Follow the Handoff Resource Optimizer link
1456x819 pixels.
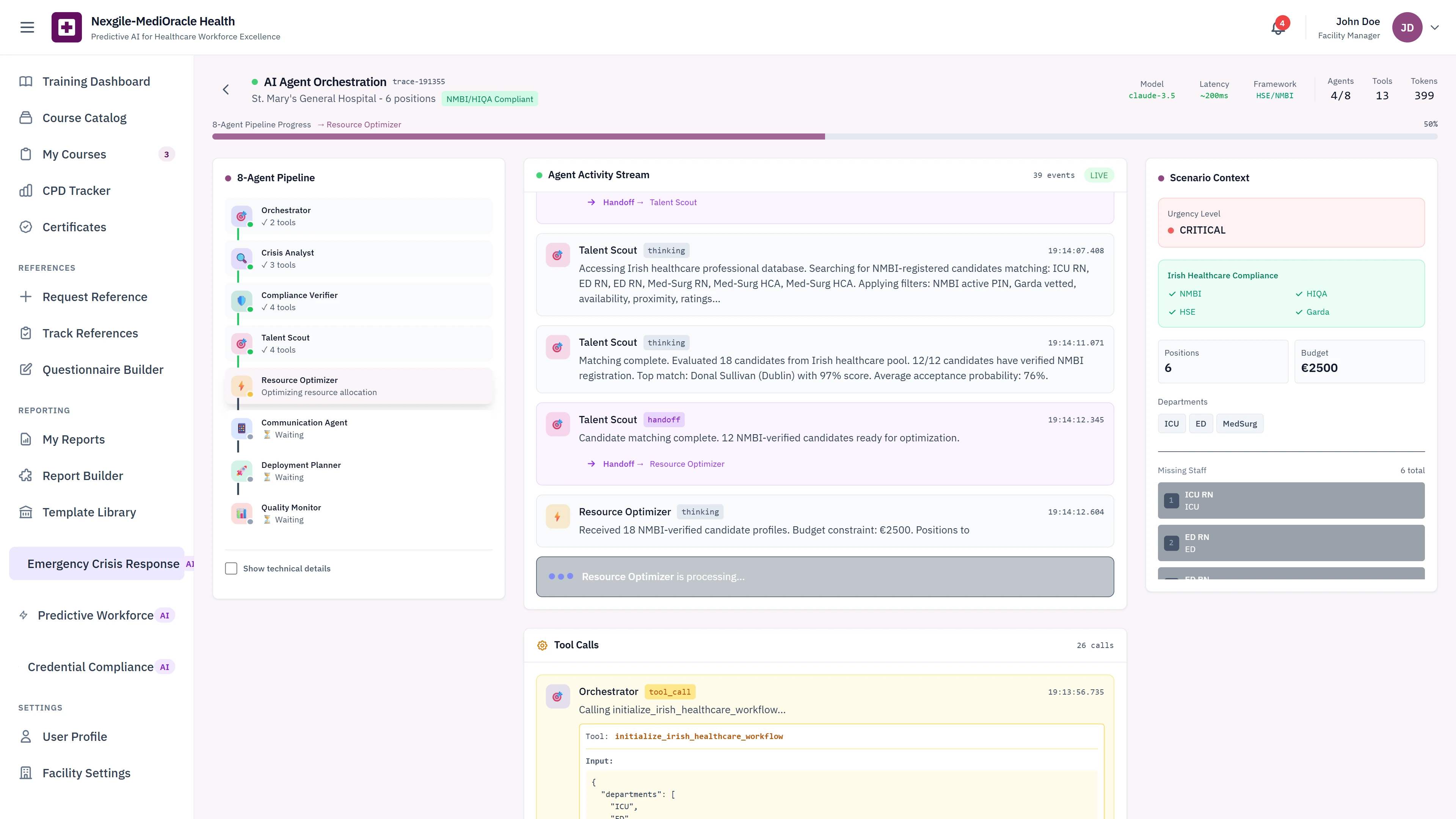[687, 463]
